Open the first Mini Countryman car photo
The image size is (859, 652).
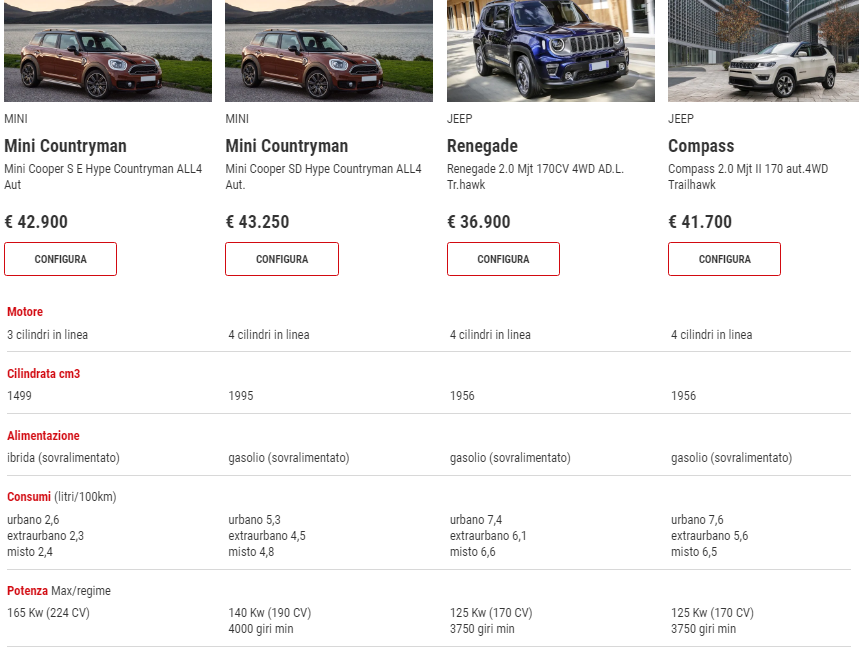[x=108, y=50]
